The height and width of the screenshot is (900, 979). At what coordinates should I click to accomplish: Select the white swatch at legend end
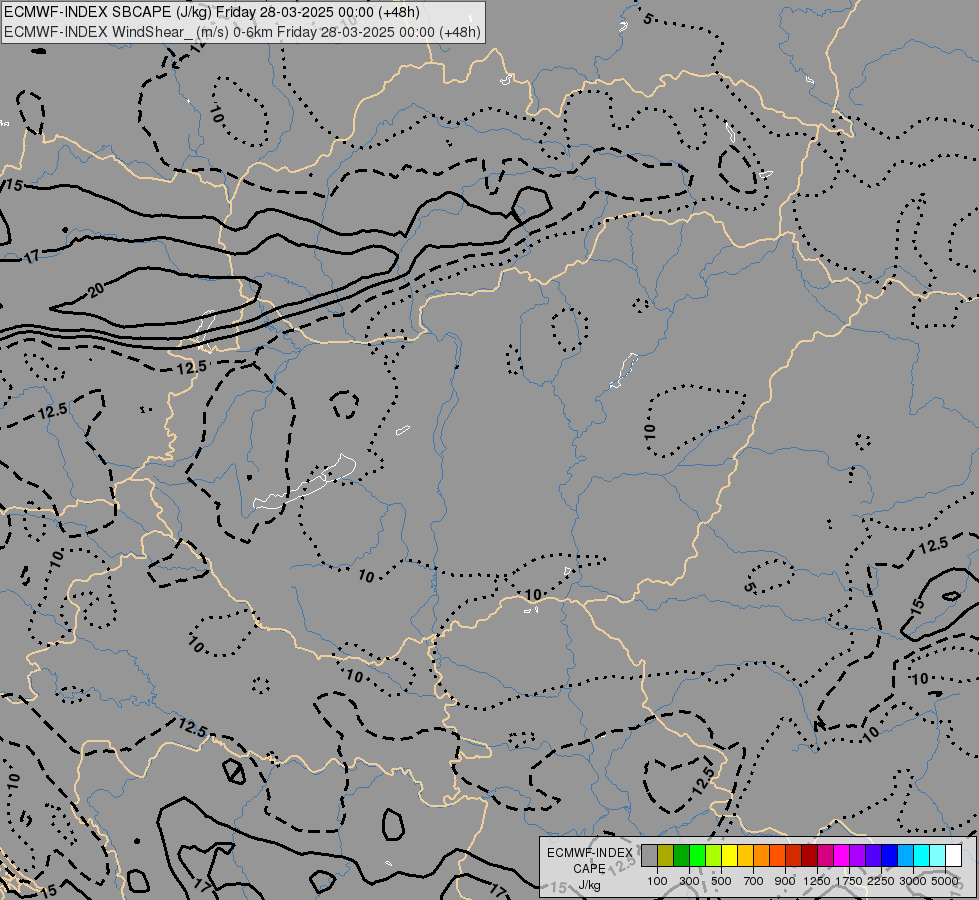[x=953, y=855]
